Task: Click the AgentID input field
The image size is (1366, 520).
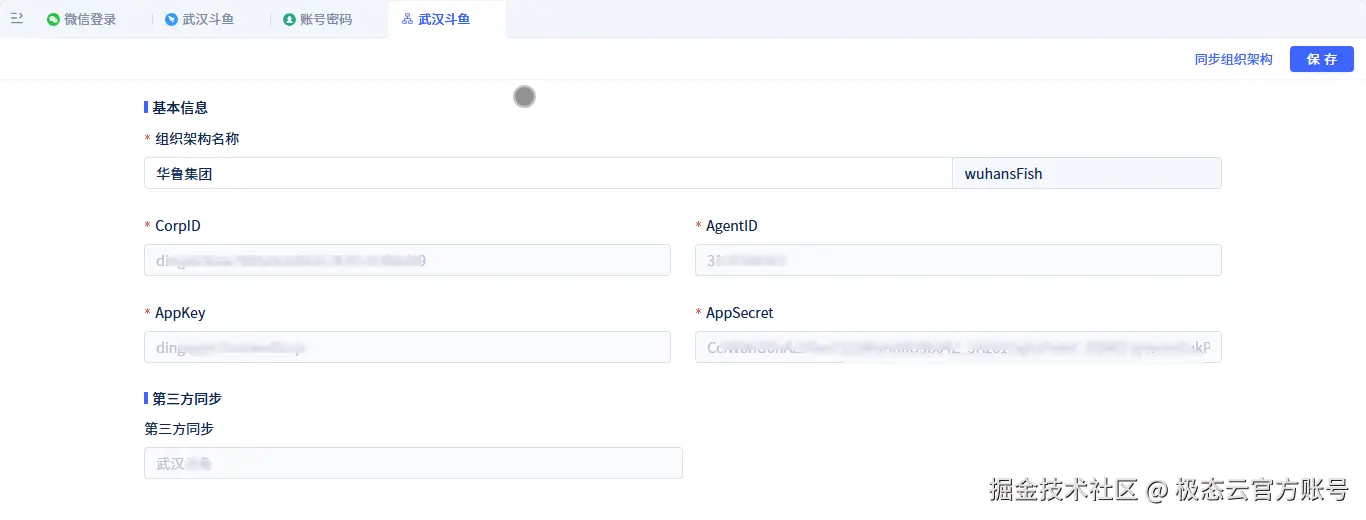Action: (958, 260)
